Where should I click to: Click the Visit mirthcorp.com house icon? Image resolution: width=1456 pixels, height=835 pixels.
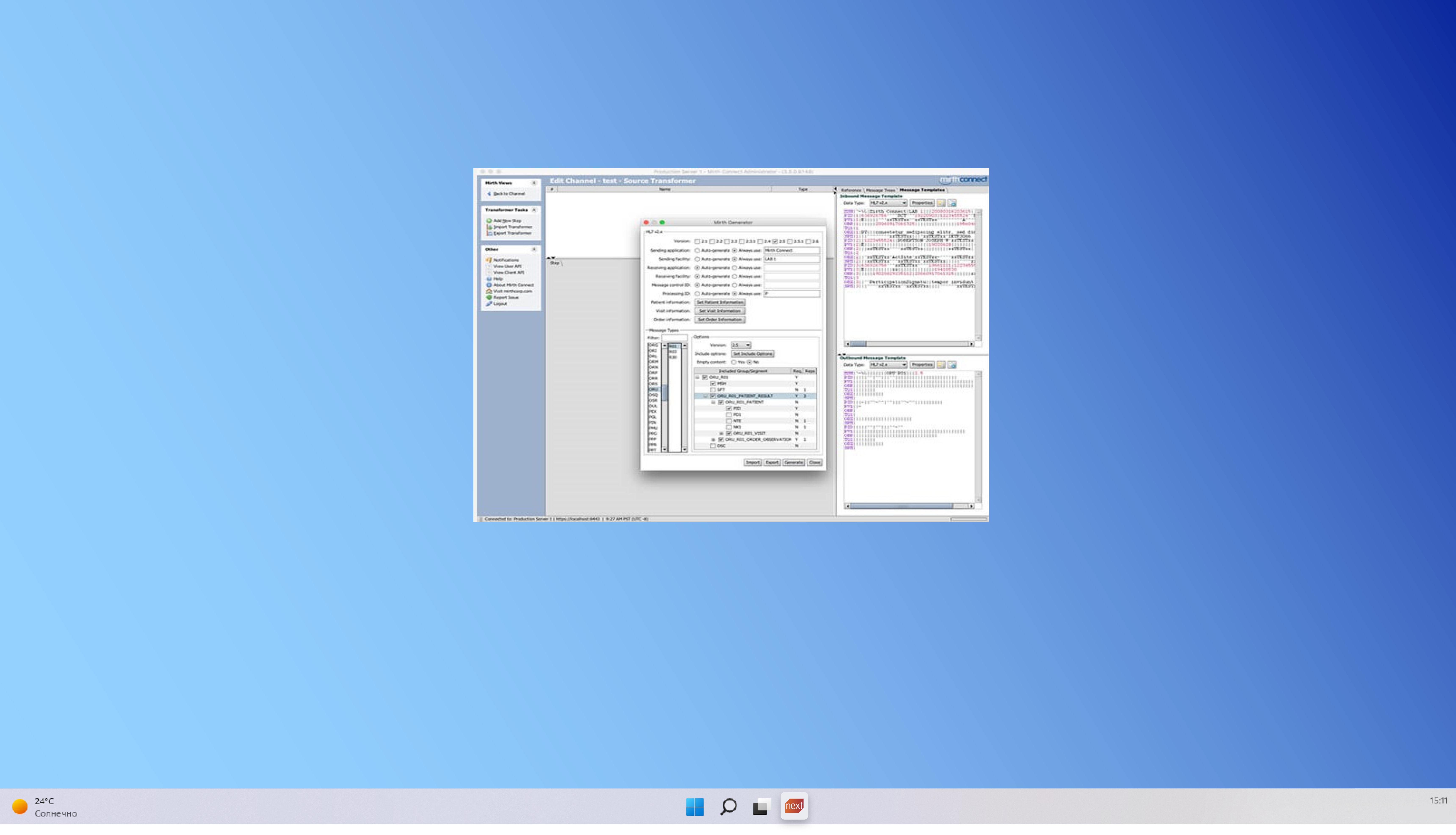click(x=489, y=291)
